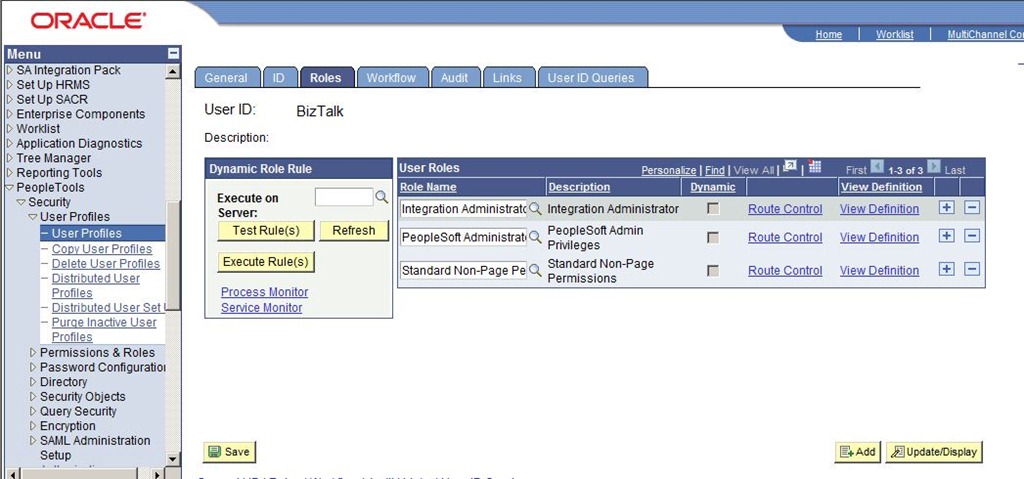This screenshot has width=1024, height=479.
Task: Add row after PeopleSoft Administrator role
Action: coord(946,236)
